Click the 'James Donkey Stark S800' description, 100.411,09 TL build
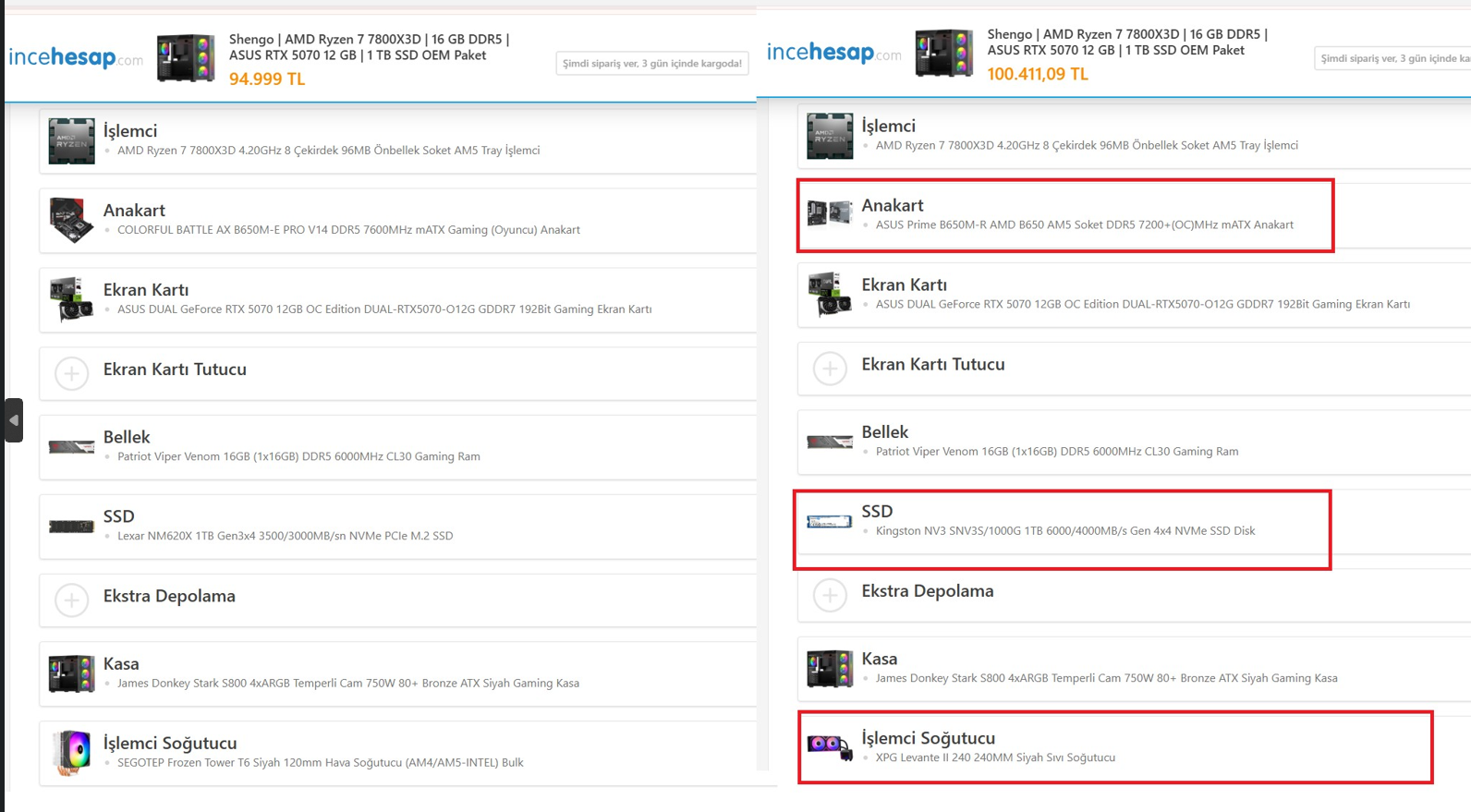 point(1107,678)
